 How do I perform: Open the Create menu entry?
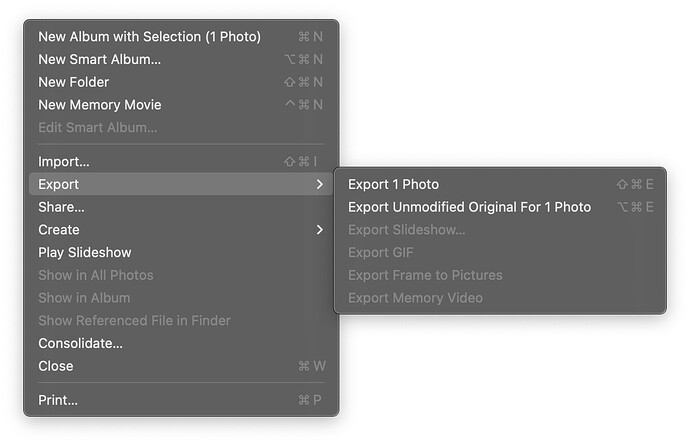click(x=59, y=230)
